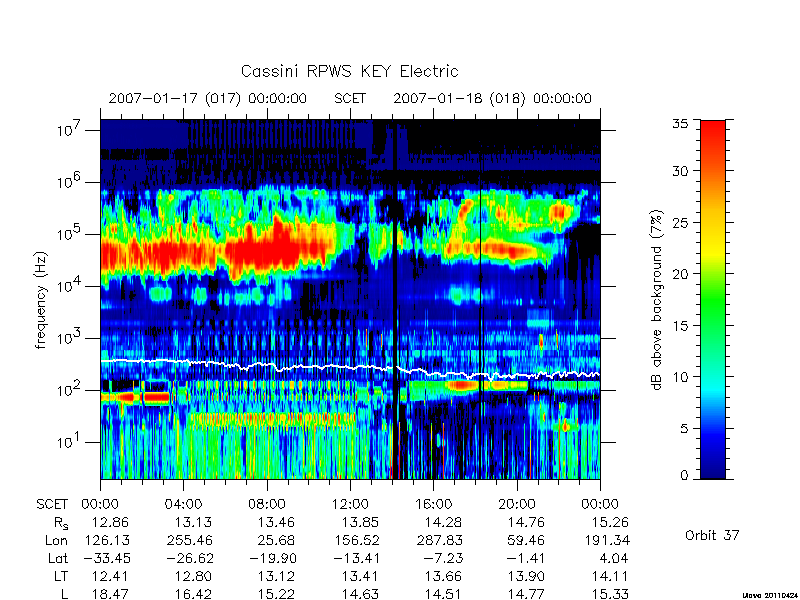The height and width of the screenshot is (600, 800).
Task: Click Rs value 15.26
Action: 609,522
